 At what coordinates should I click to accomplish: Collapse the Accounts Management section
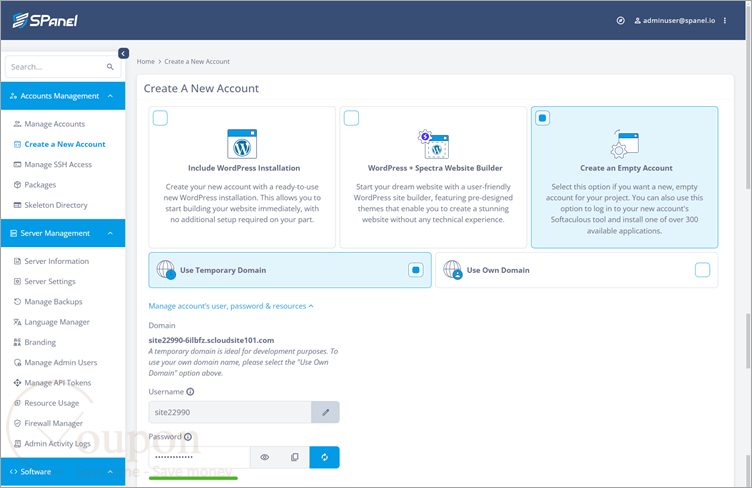point(63,96)
